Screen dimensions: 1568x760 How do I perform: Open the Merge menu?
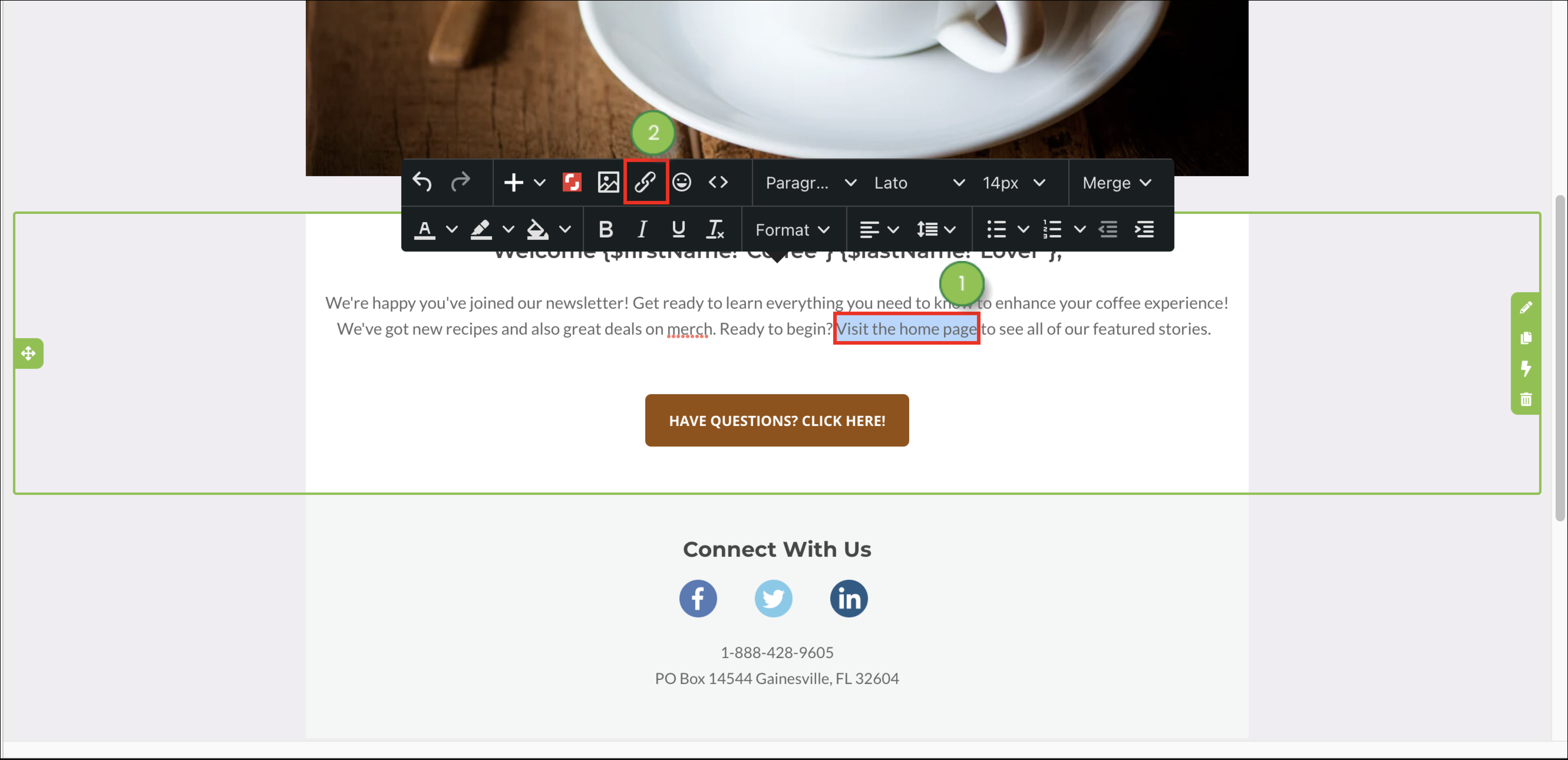coord(1117,183)
